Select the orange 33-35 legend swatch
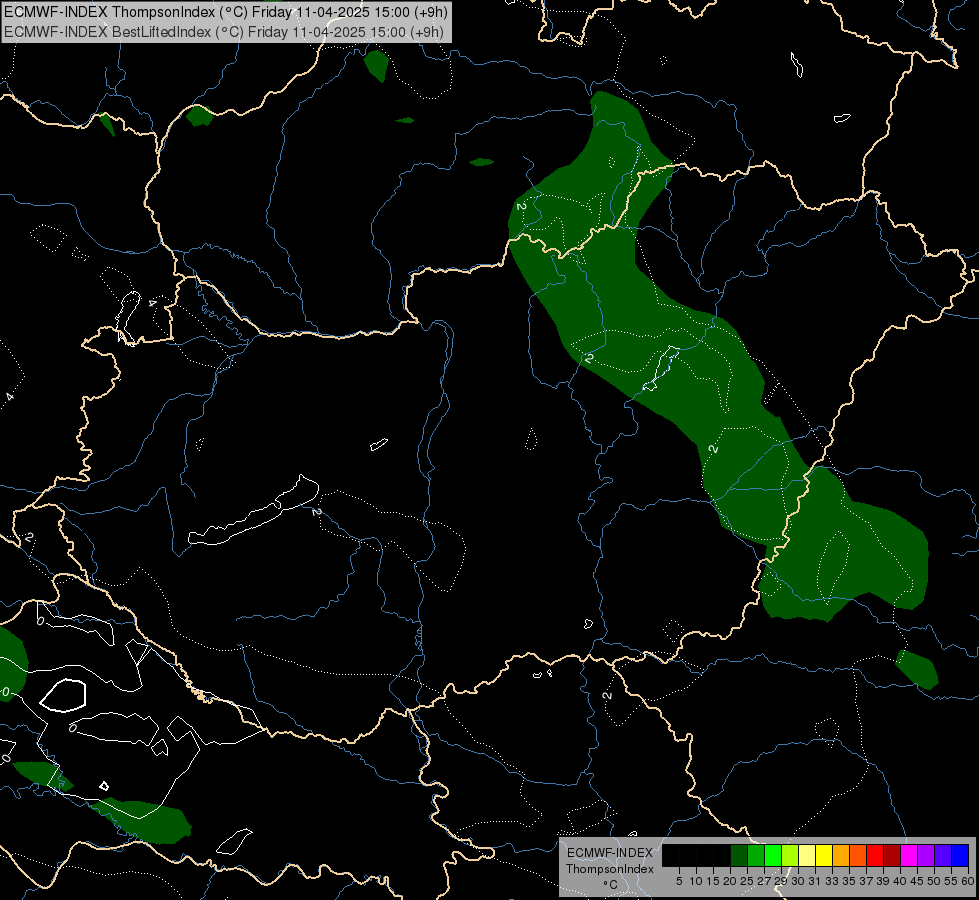 point(841,855)
